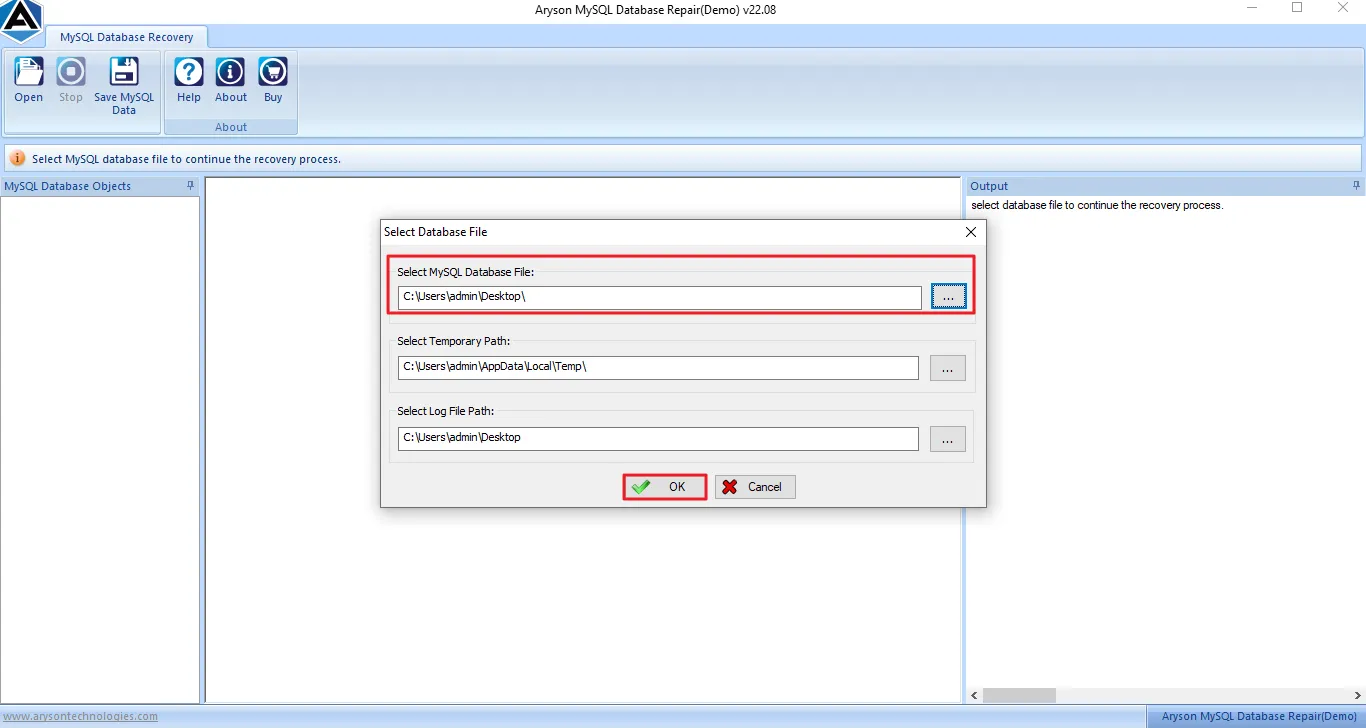Click the 'Select MySQL Database File:' label
1366x728 pixels.
coord(466,272)
